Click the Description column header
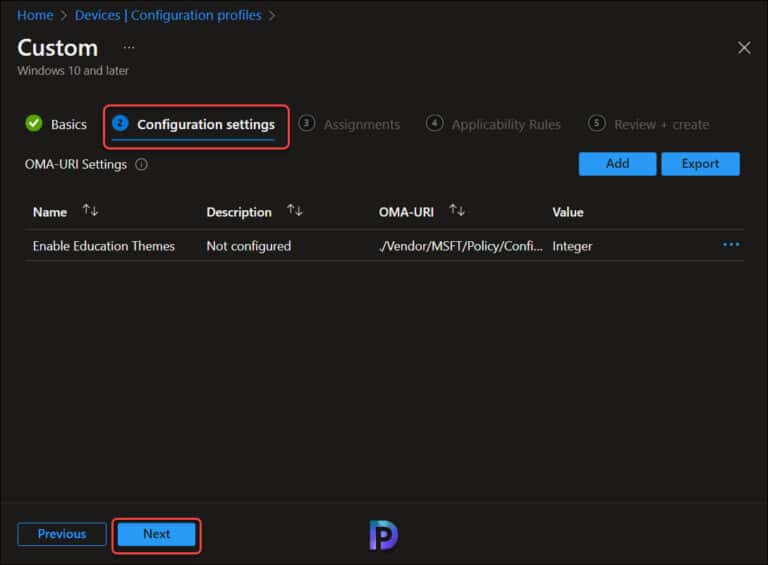 tap(239, 212)
